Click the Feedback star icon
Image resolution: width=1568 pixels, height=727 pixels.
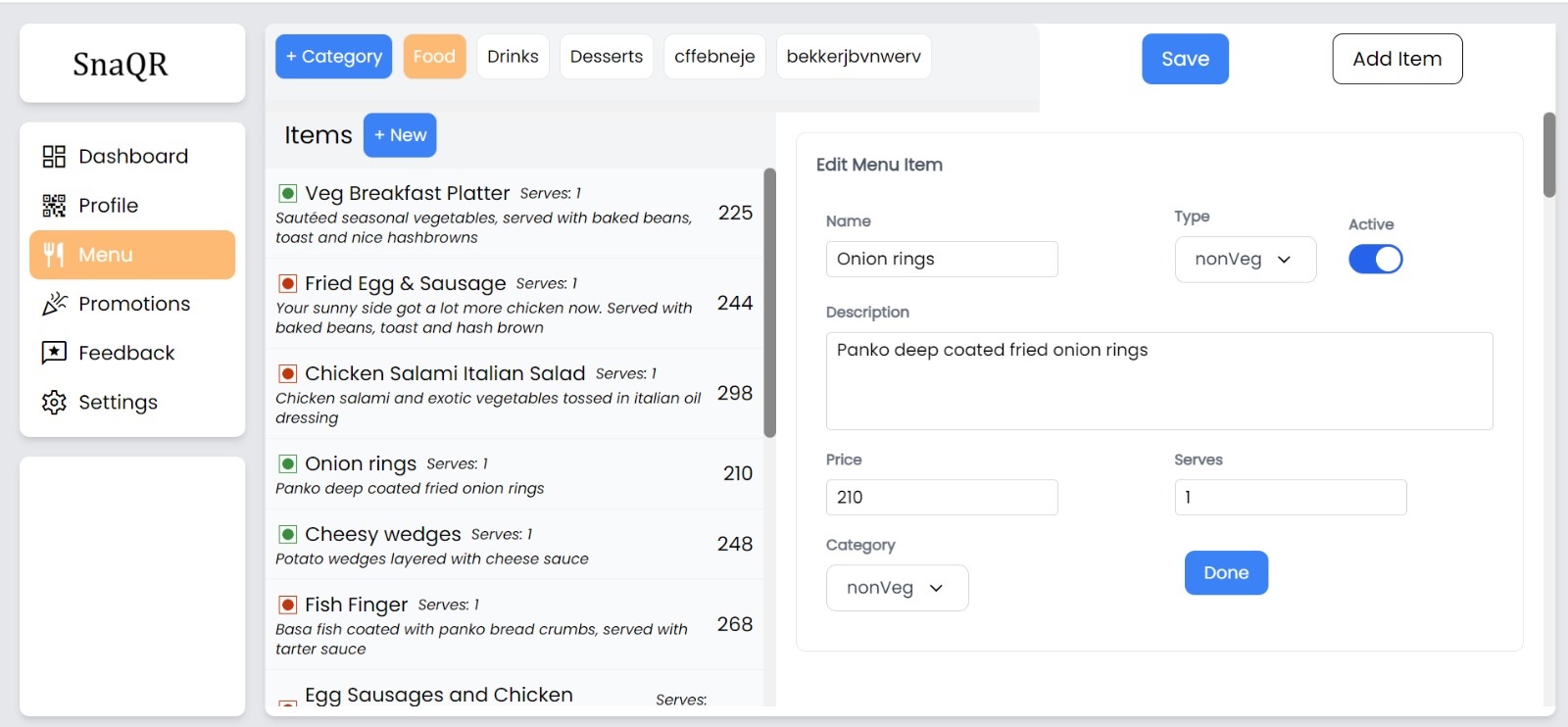[54, 353]
